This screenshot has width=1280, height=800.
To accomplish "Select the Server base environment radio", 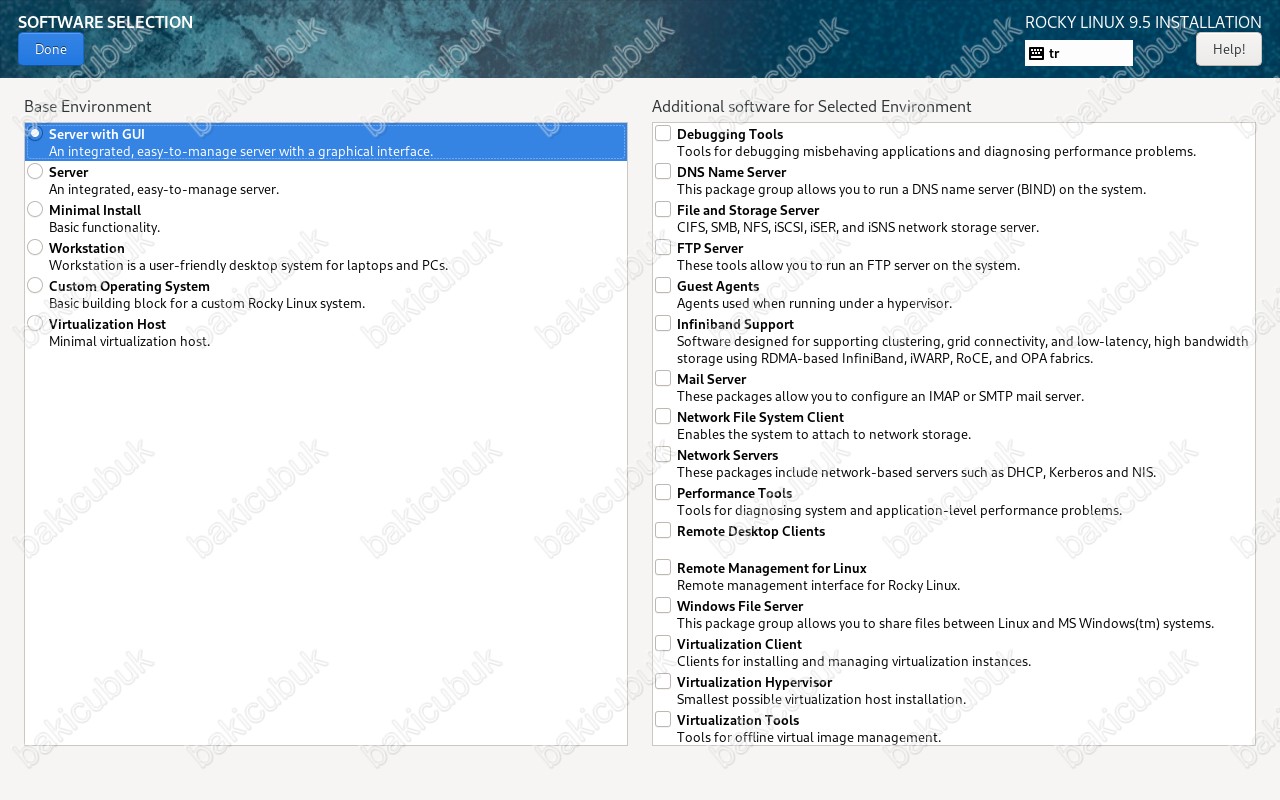I will coord(35,171).
